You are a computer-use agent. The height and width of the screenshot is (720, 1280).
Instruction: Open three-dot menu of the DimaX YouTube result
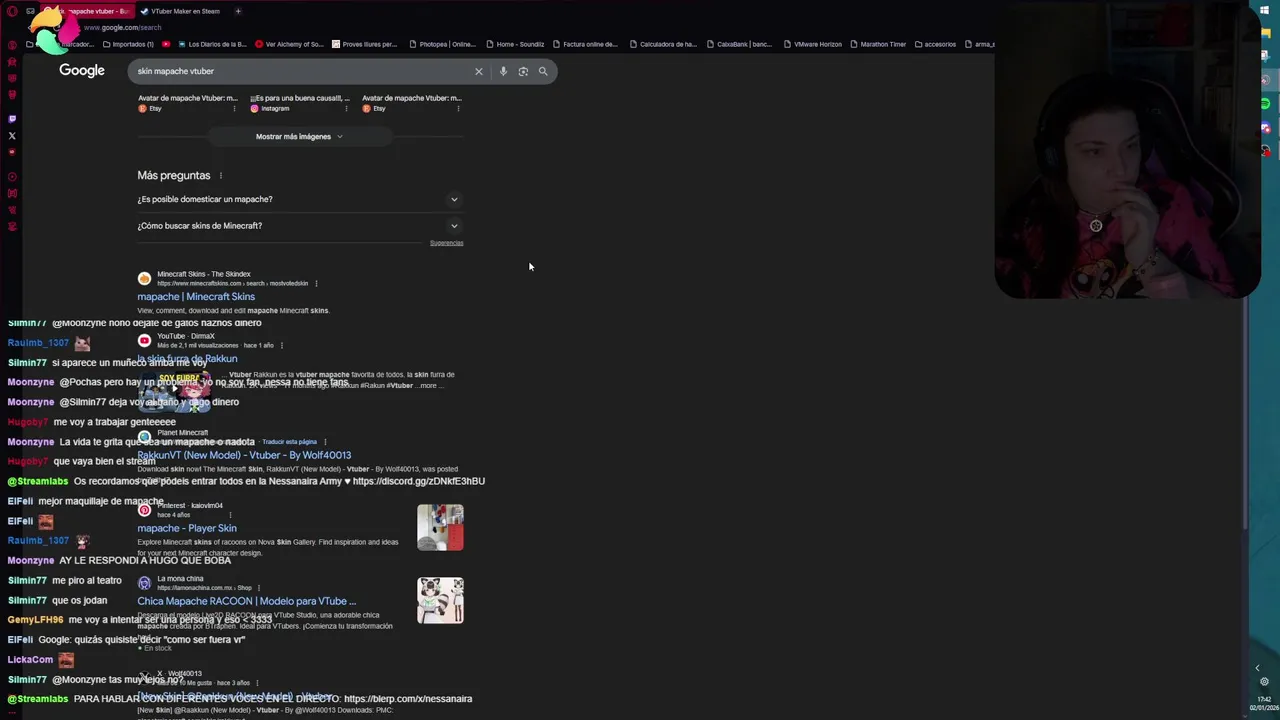tap(282, 345)
